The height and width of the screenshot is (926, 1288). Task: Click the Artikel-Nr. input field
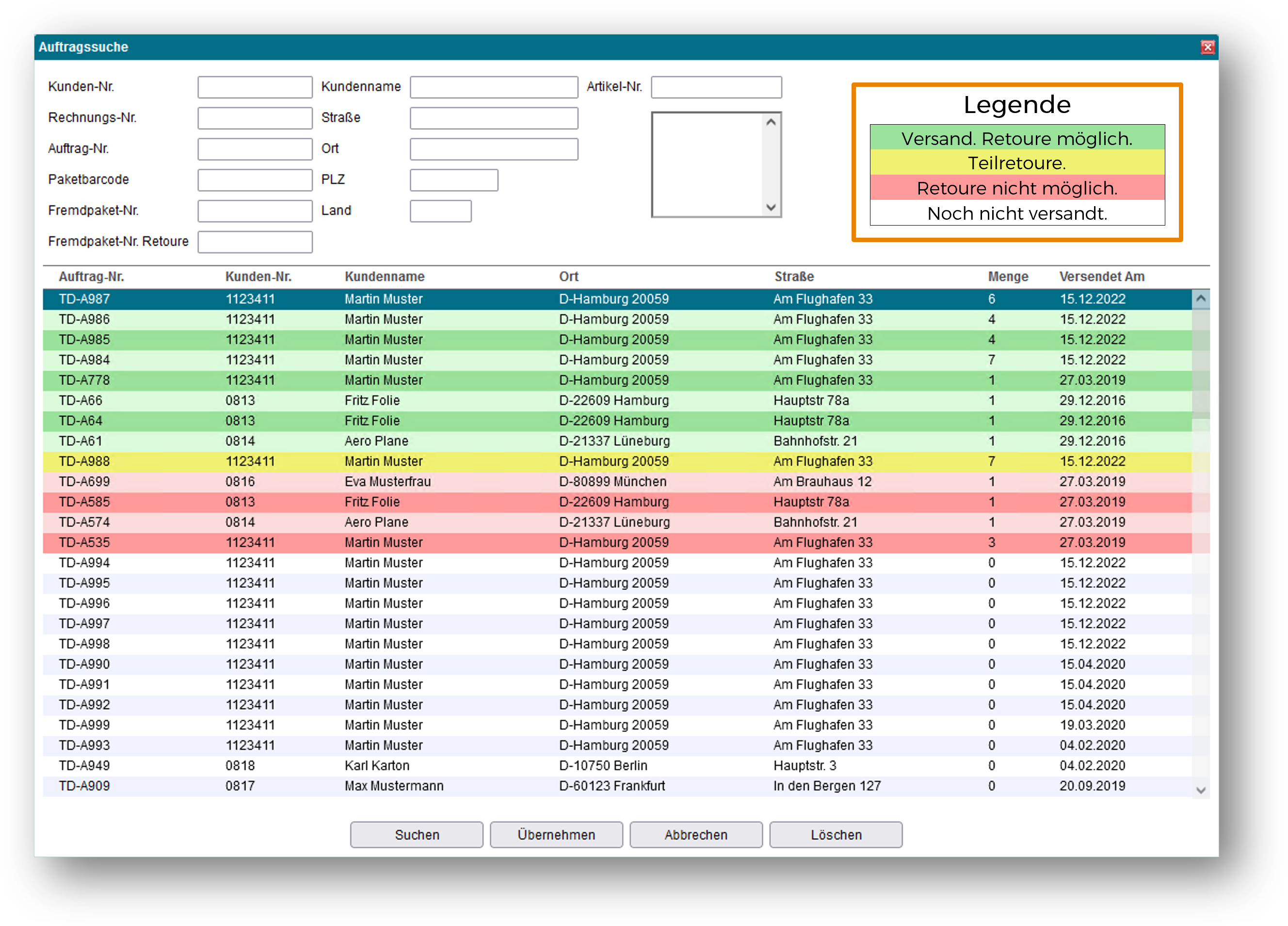point(716,87)
